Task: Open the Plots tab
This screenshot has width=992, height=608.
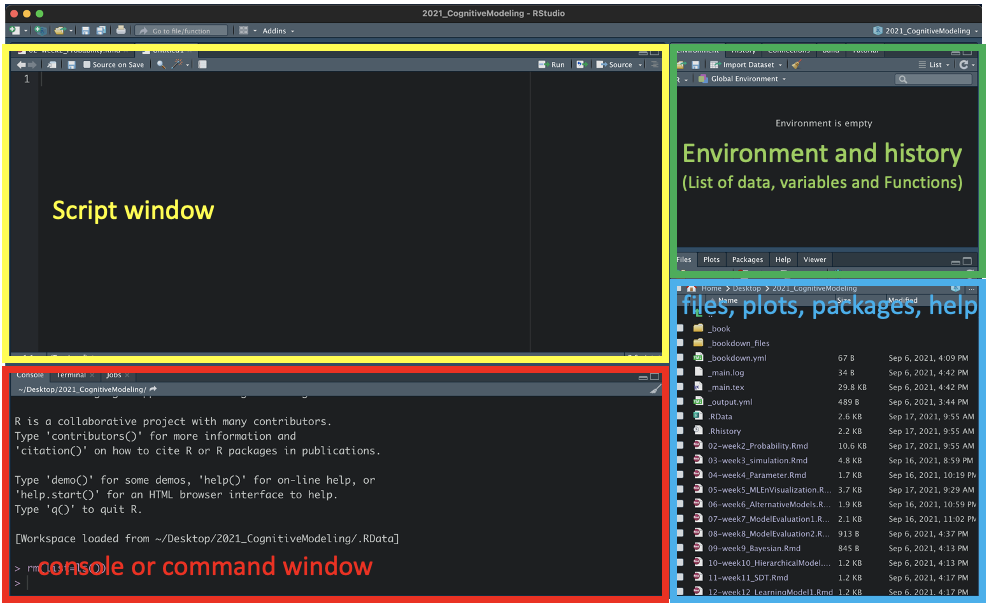Action: (x=711, y=260)
